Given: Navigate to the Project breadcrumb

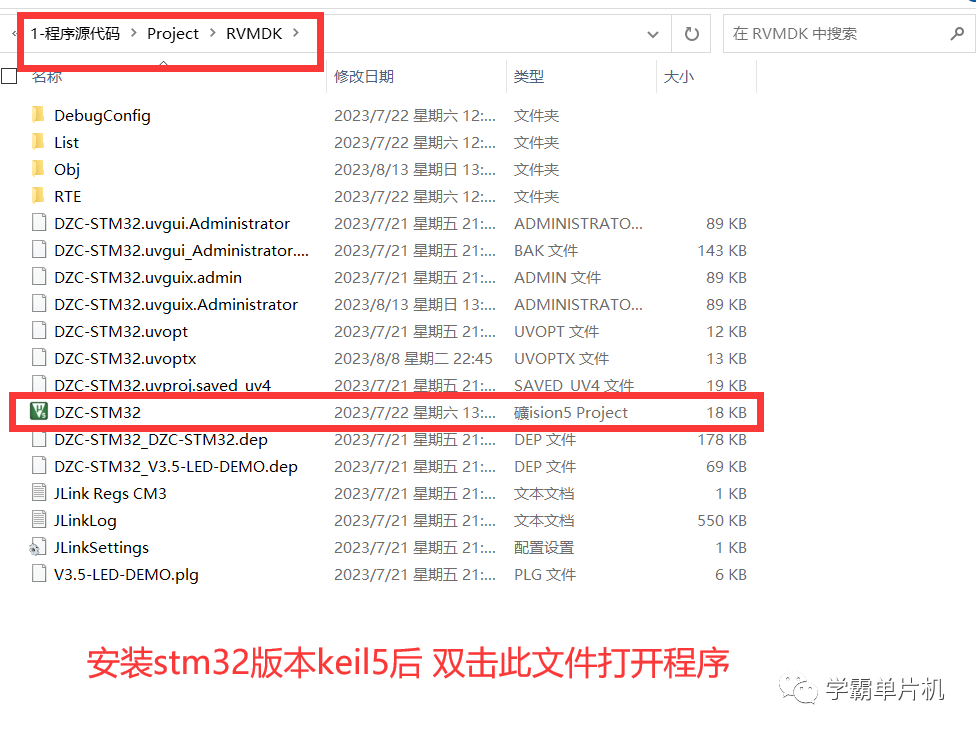Looking at the screenshot, I should coord(172,34).
